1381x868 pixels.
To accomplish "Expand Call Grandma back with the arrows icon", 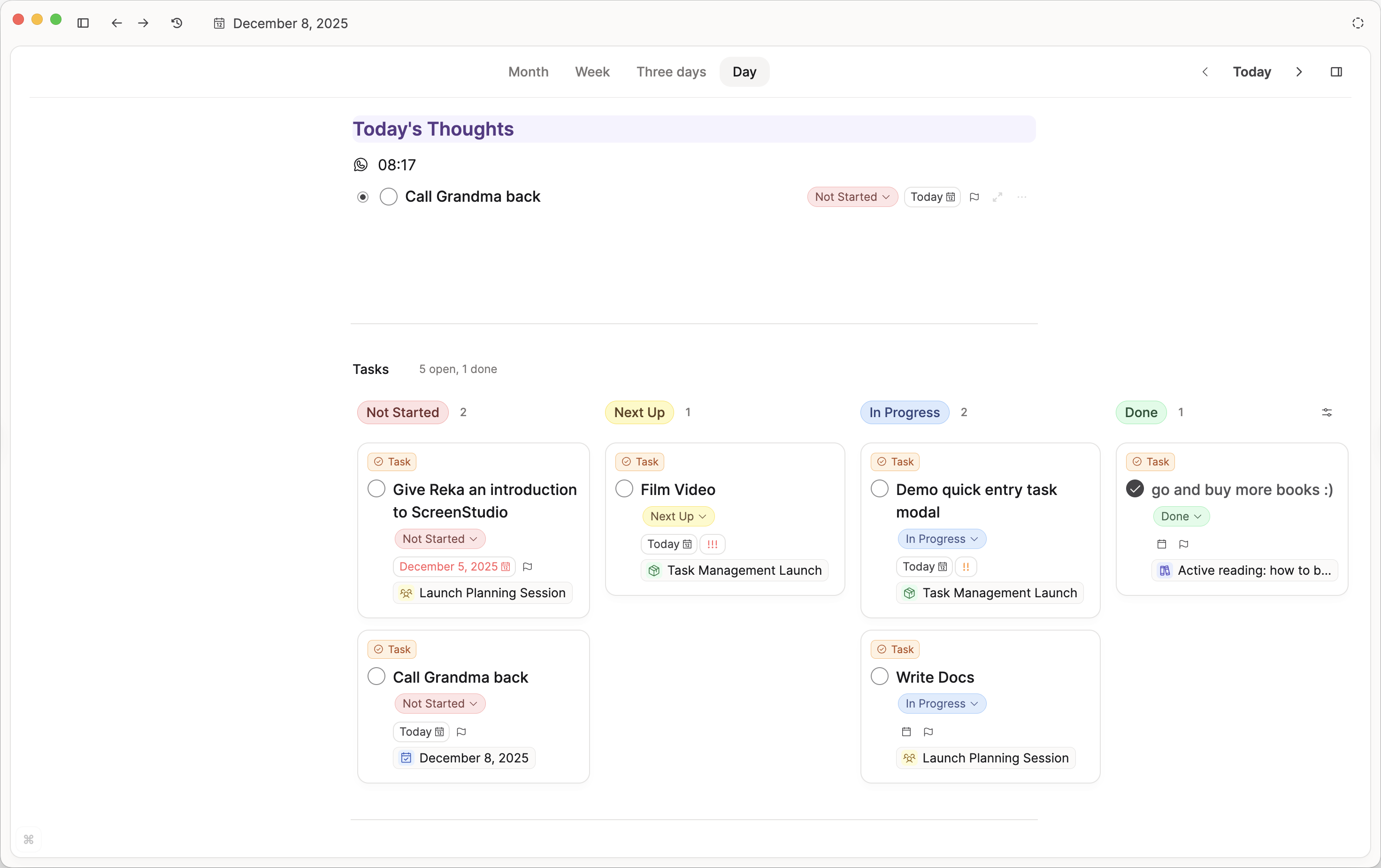I will [997, 197].
